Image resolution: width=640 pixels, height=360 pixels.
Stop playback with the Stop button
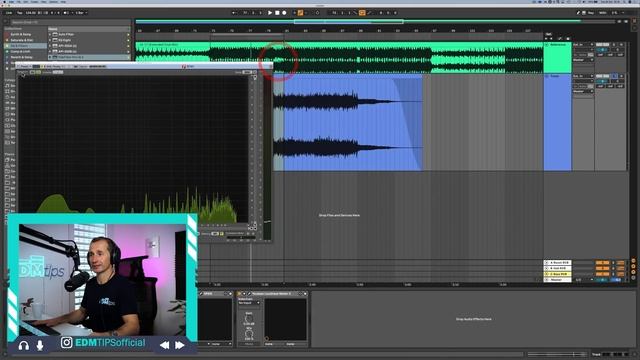click(277, 13)
